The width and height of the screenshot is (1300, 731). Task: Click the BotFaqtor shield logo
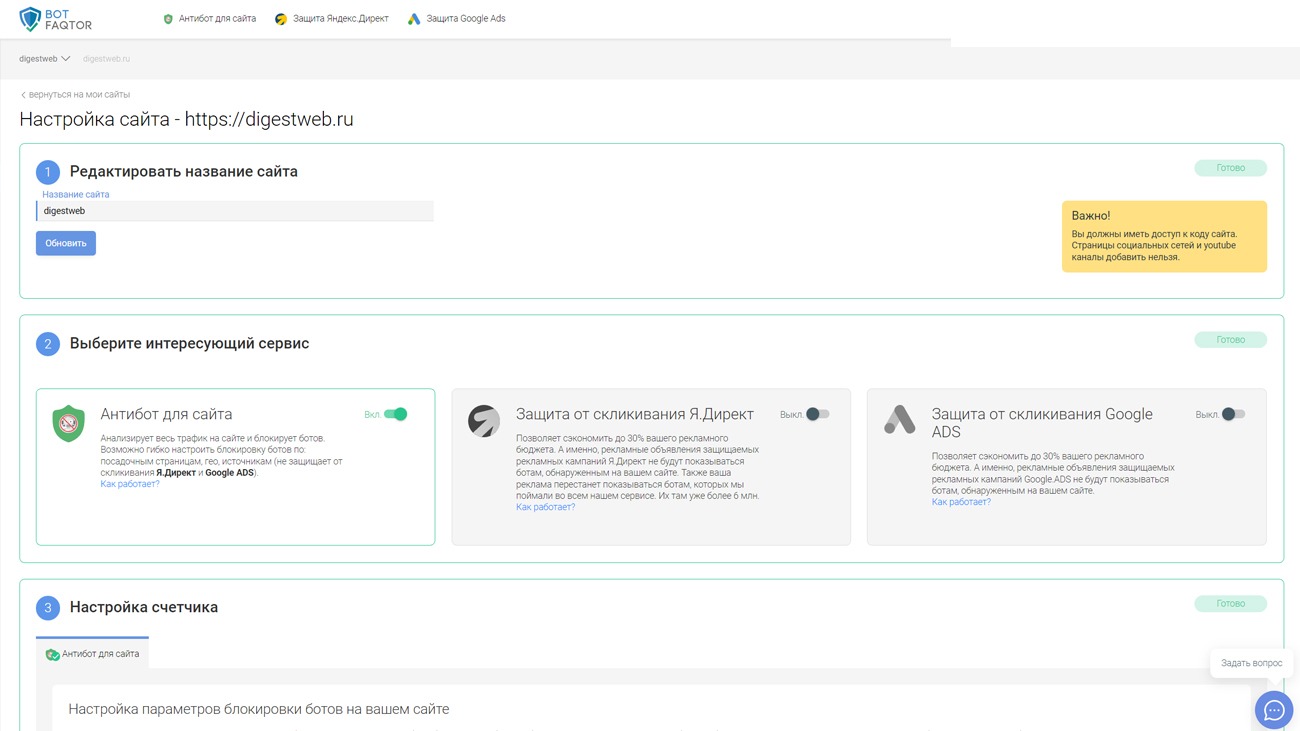pyautogui.click(x=31, y=19)
